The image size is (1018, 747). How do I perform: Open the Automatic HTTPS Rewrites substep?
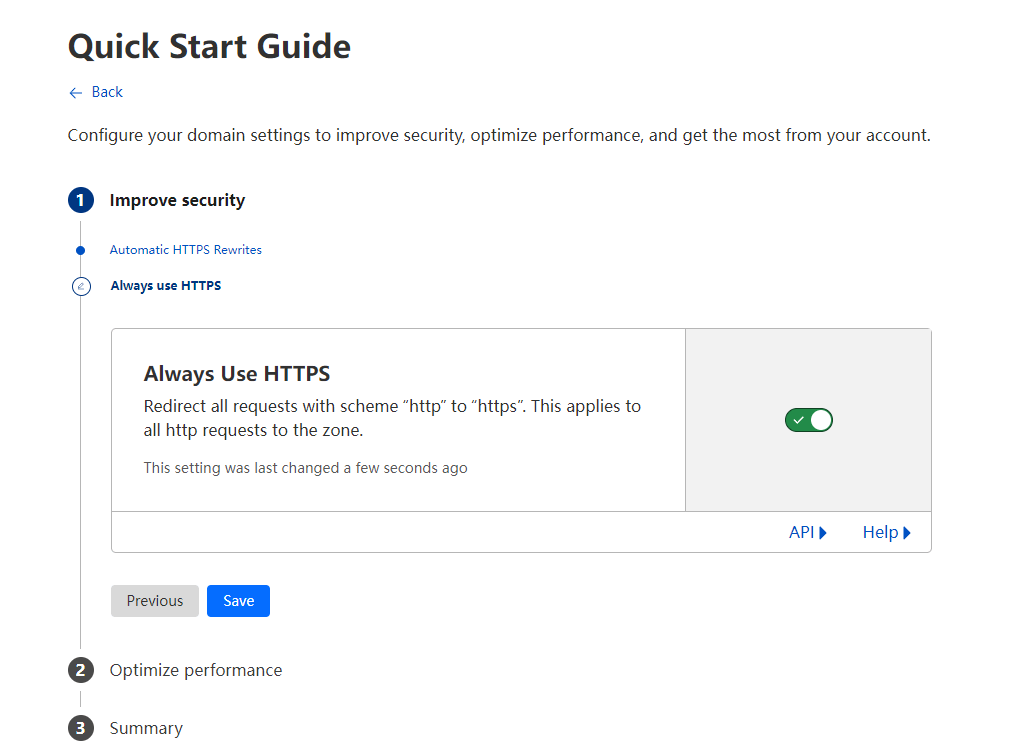(x=185, y=250)
